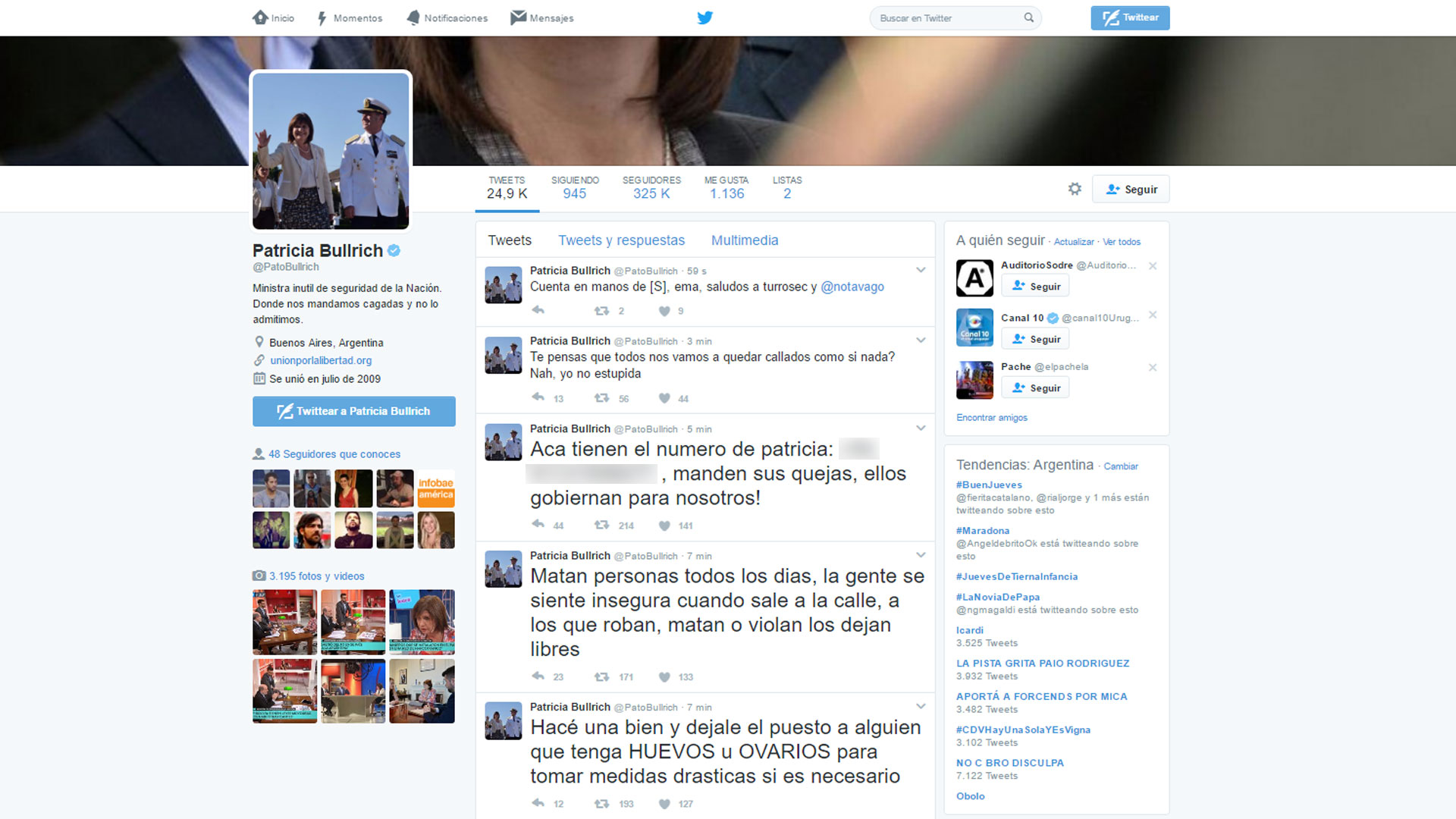Open the Siguiendo 945 stat
Screen dimensions: 1456x819
click(575, 187)
